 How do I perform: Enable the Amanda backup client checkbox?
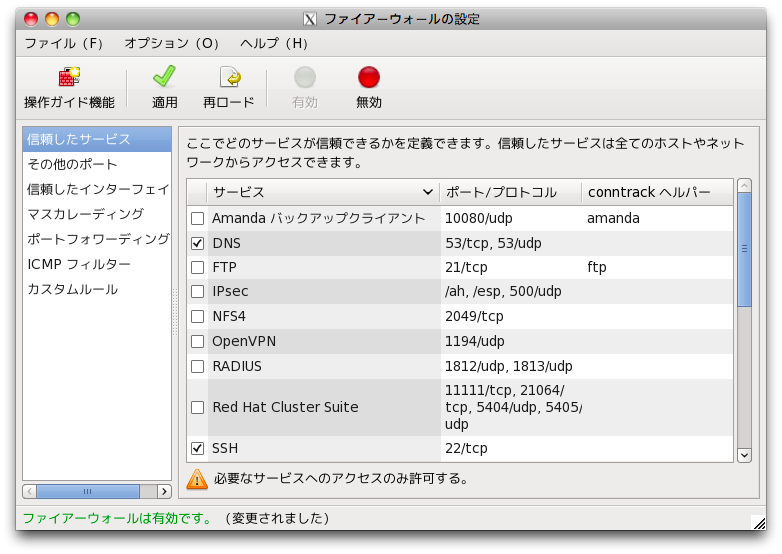198,218
